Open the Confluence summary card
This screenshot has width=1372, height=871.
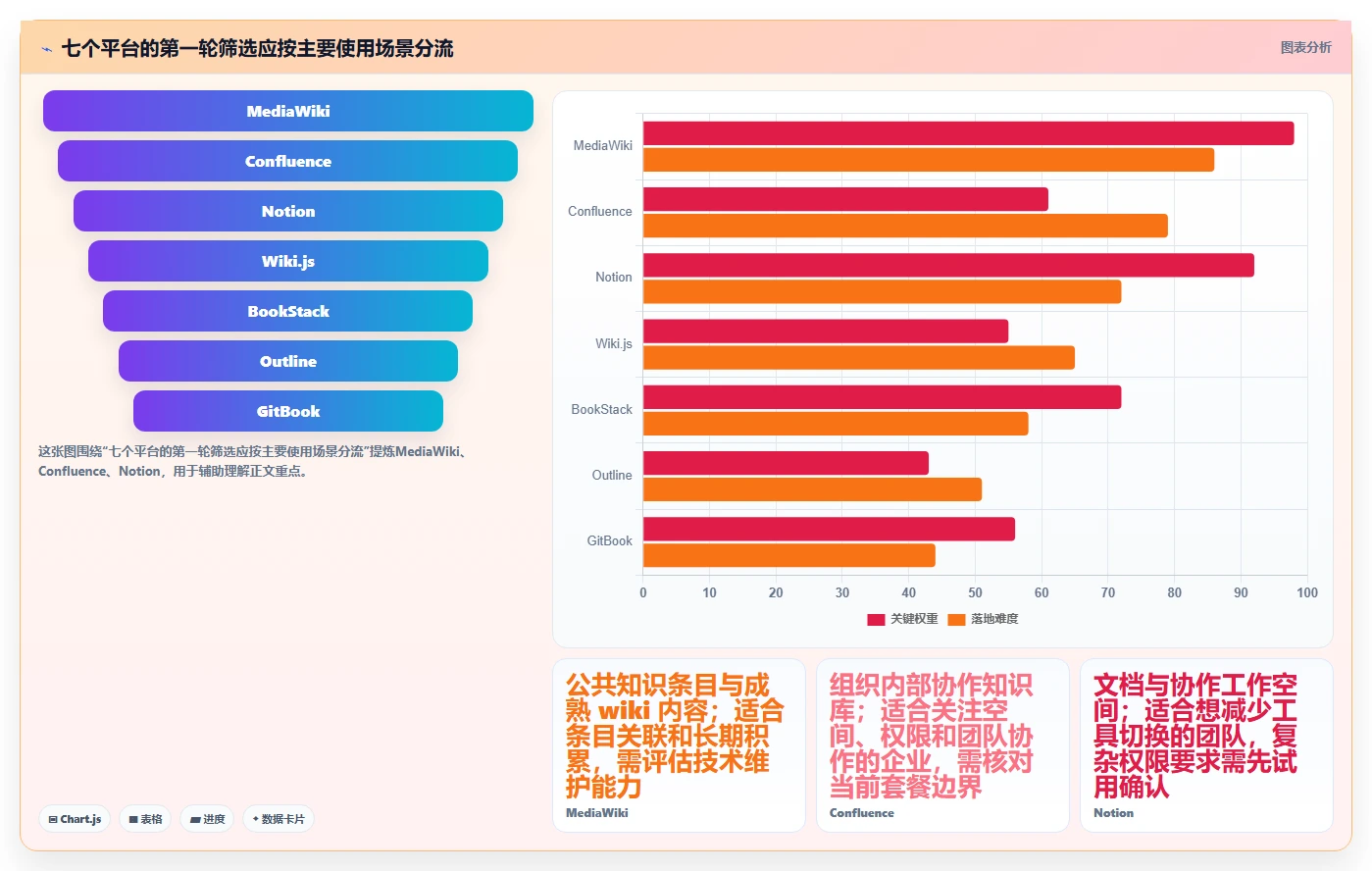coord(942,745)
